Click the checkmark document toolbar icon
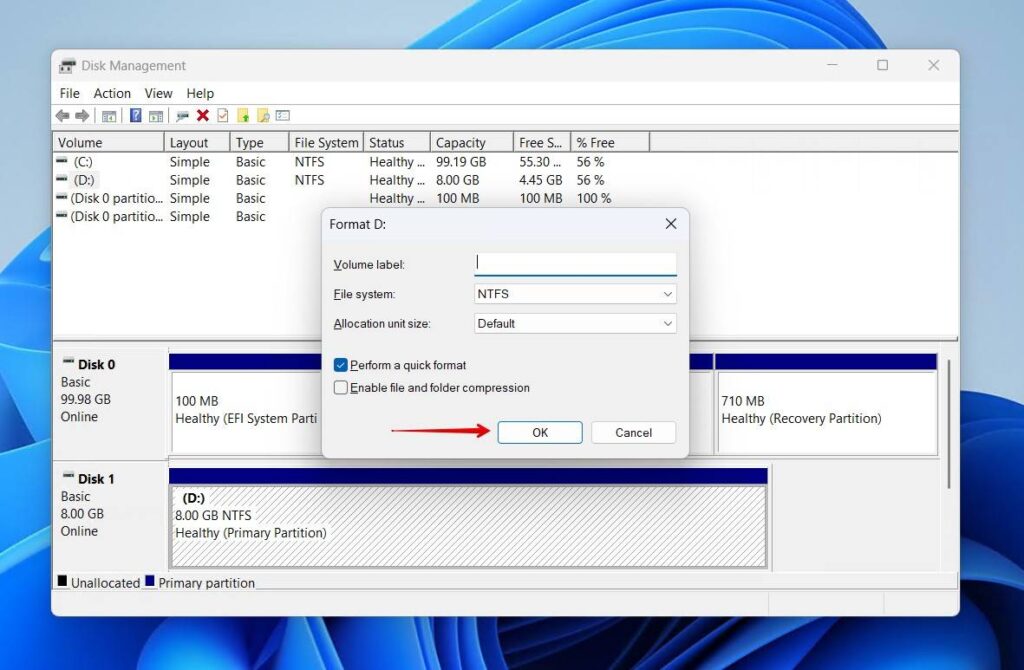Screen dimensions: 1024x670 click(223, 115)
